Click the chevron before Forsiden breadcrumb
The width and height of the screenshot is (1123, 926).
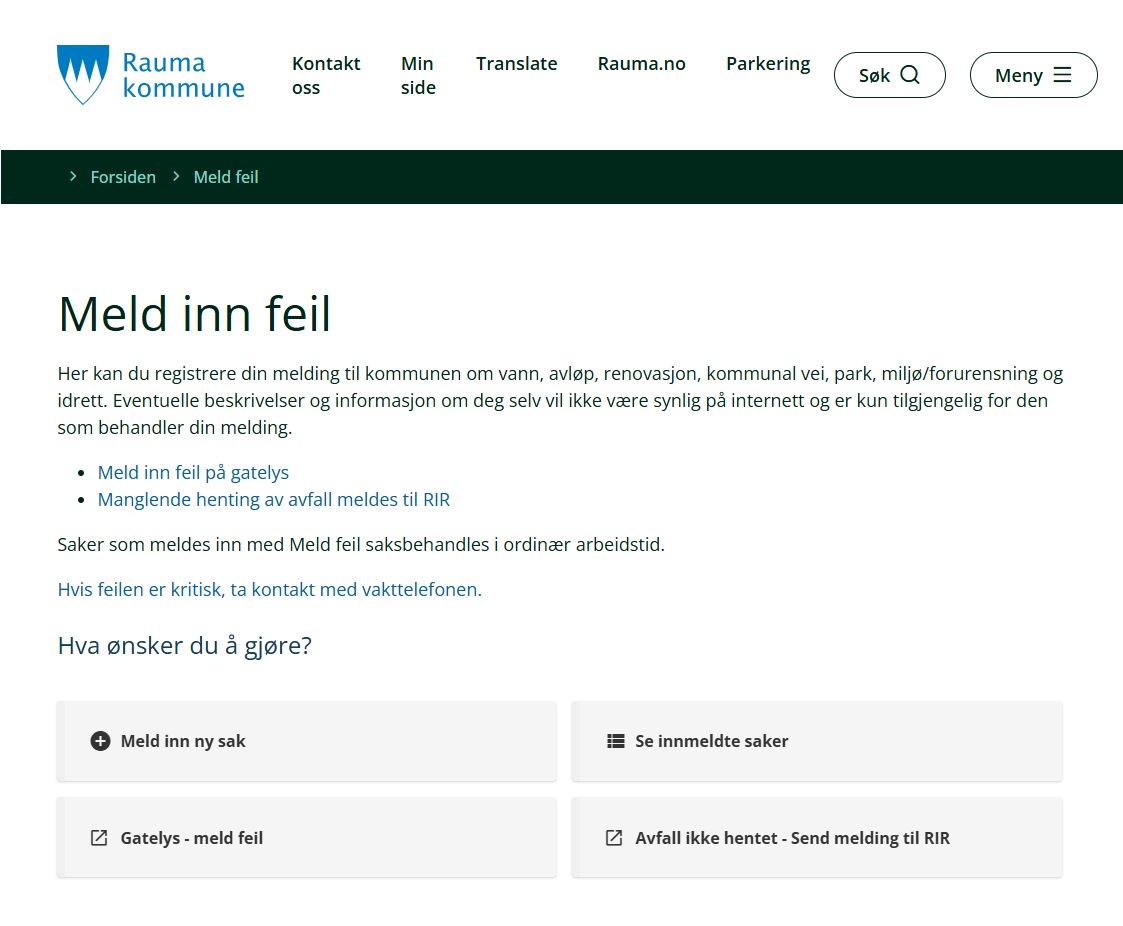point(73,177)
